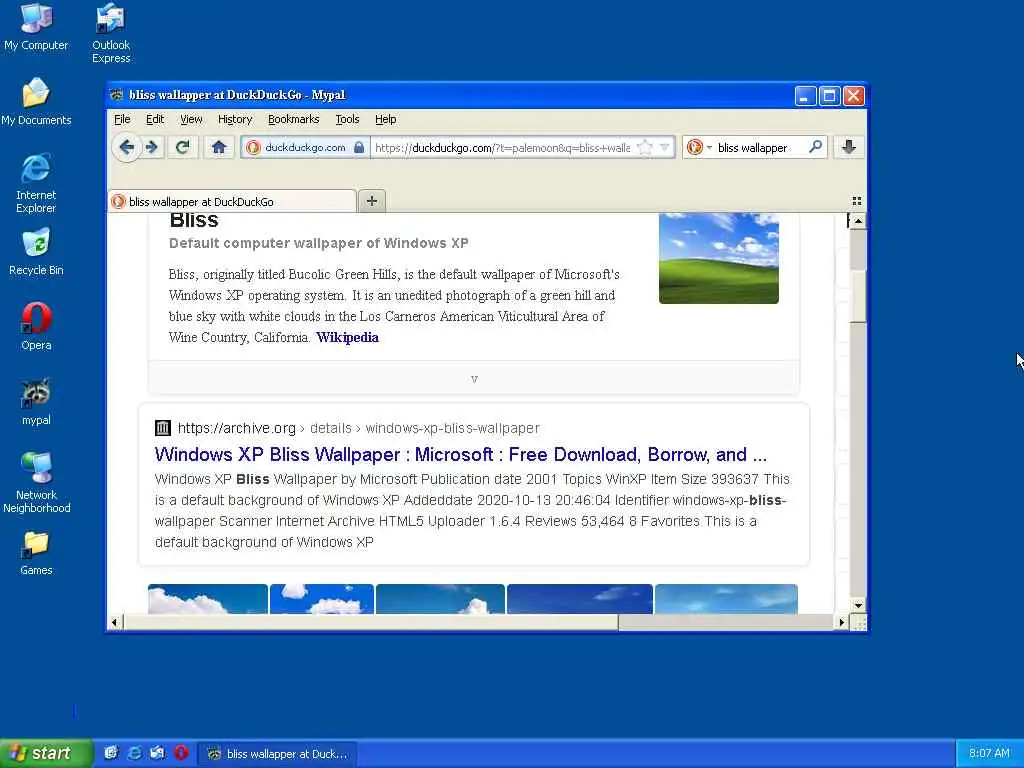Select mypal raccoon desktop icon
This screenshot has width=1024, height=768.
pyautogui.click(x=36, y=402)
